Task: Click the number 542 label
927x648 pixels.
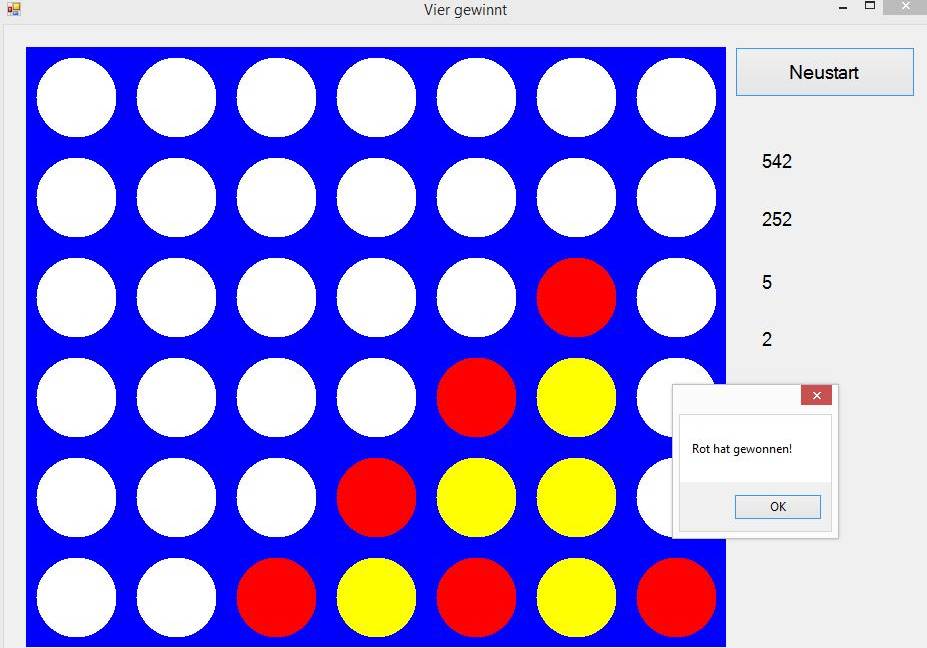Action: 777,161
